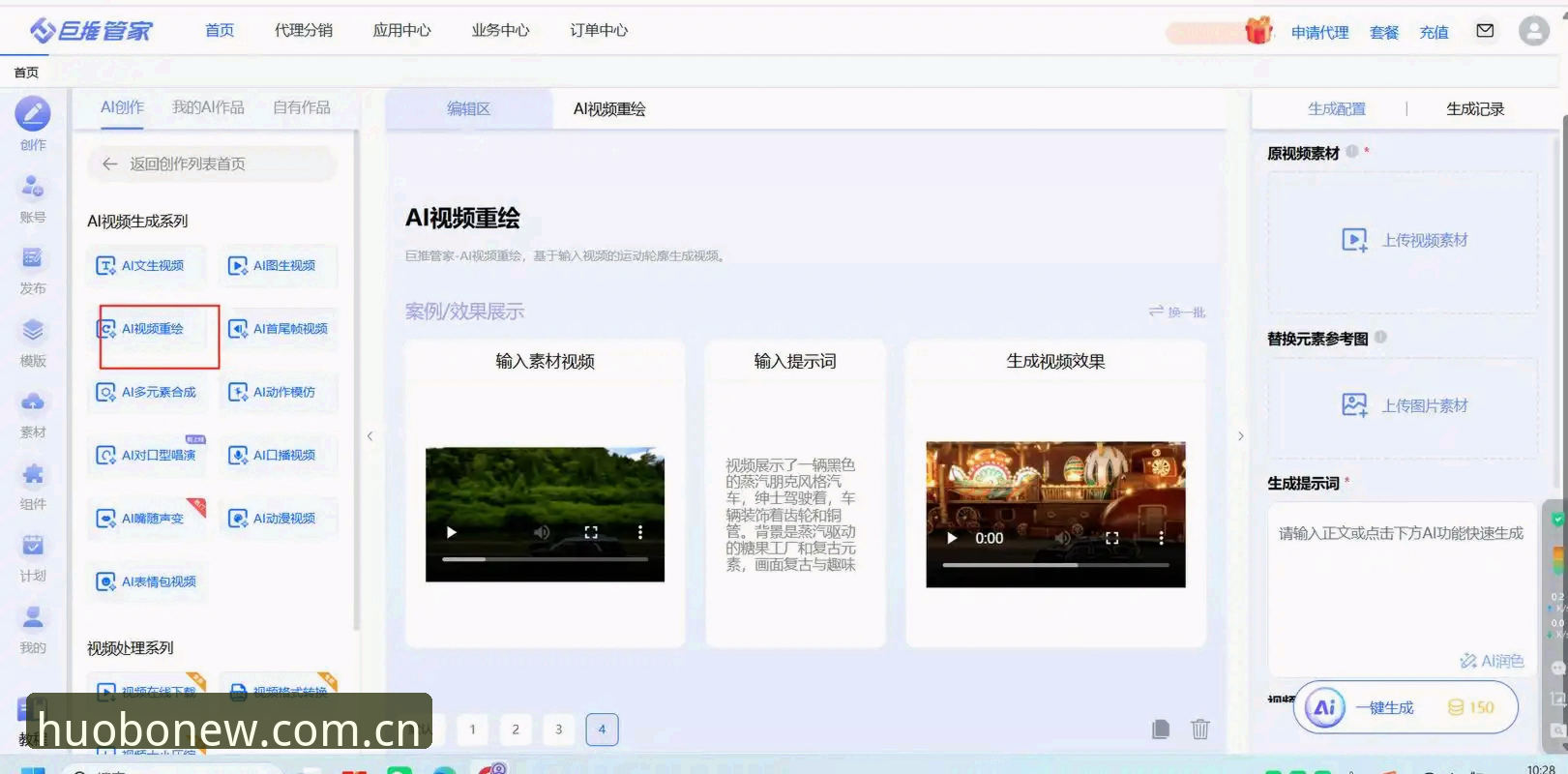Open the 我的 profile sidebar icon
Screen dimensions: 1568x774
(x=33, y=617)
